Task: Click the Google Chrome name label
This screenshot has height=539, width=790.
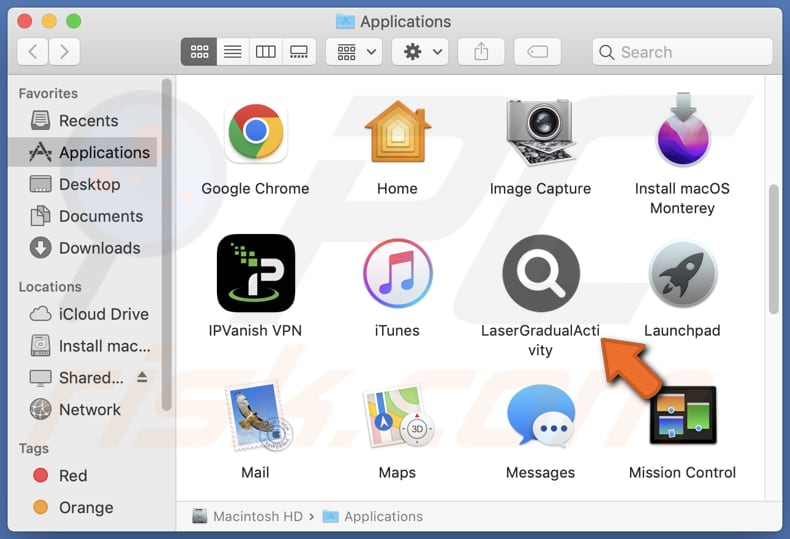Action: (x=255, y=188)
